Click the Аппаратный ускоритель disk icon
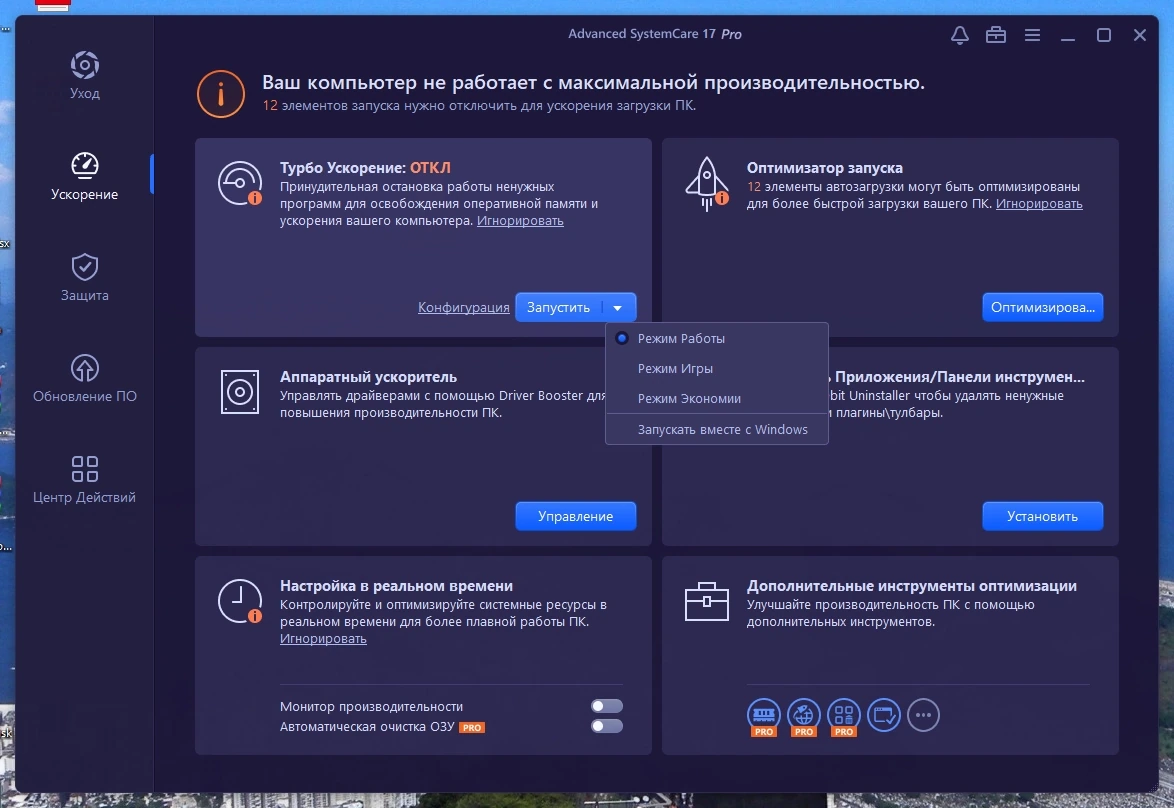The image size is (1174, 808). pyautogui.click(x=240, y=392)
